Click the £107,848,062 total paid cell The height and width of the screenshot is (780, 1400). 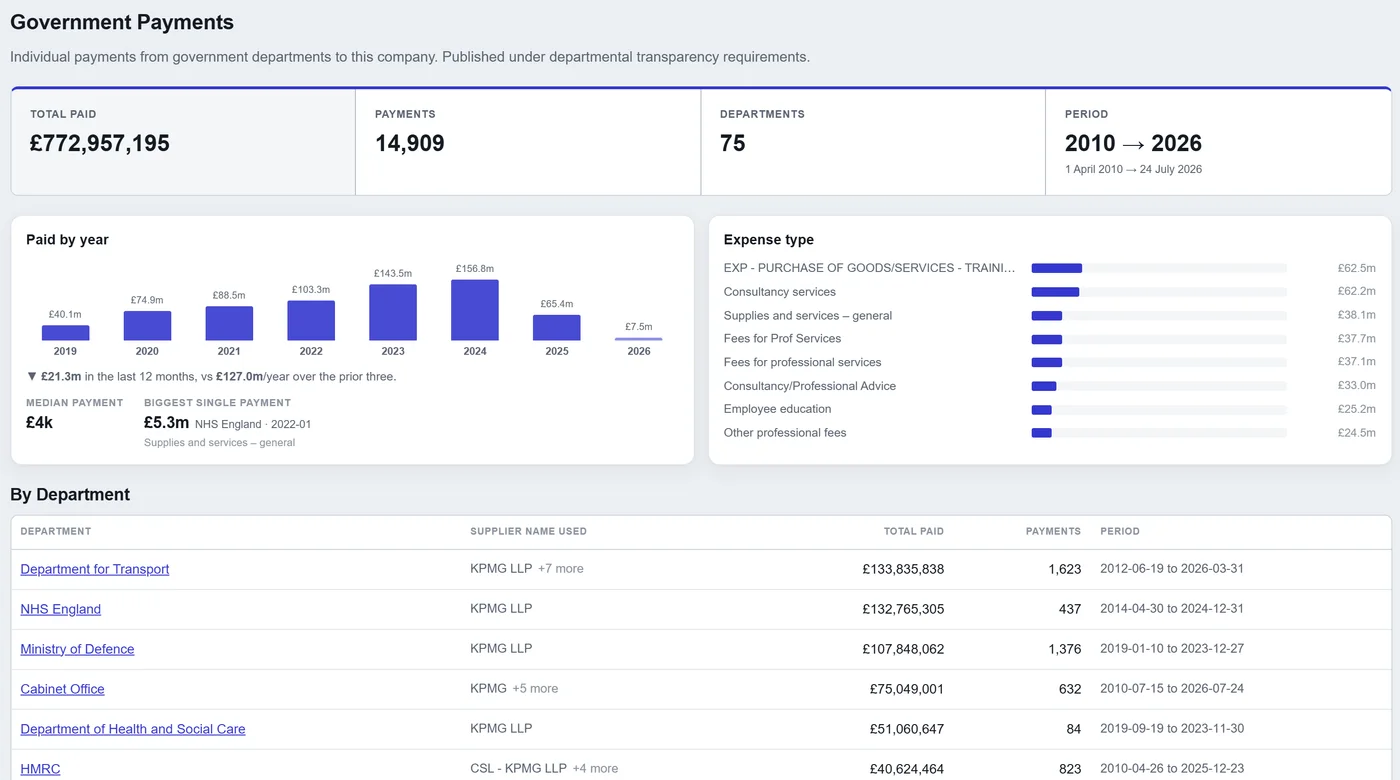tap(903, 649)
